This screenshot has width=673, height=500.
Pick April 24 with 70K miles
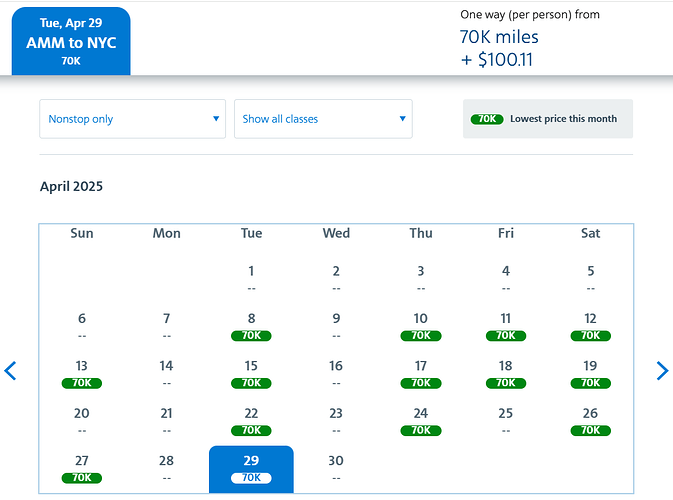coord(421,421)
